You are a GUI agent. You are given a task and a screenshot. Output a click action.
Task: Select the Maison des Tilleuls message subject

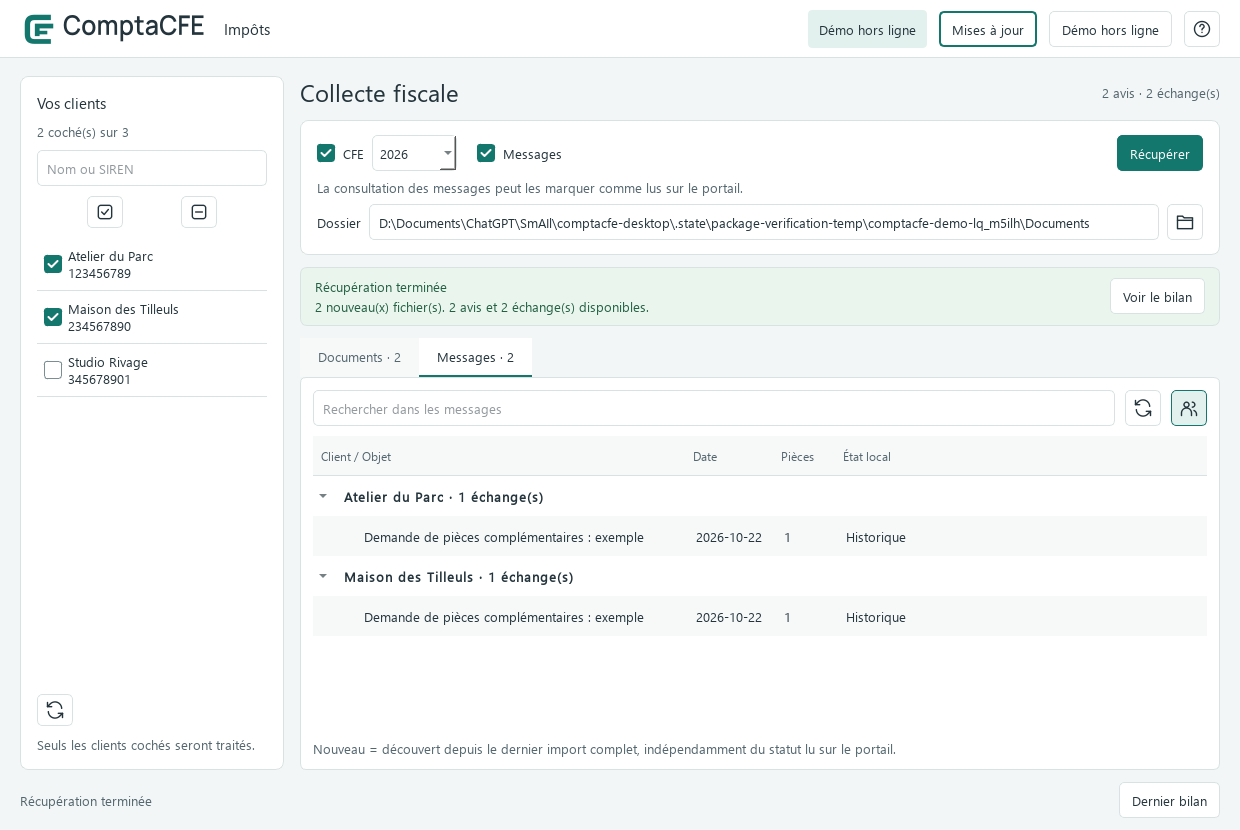(x=504, y=617)
